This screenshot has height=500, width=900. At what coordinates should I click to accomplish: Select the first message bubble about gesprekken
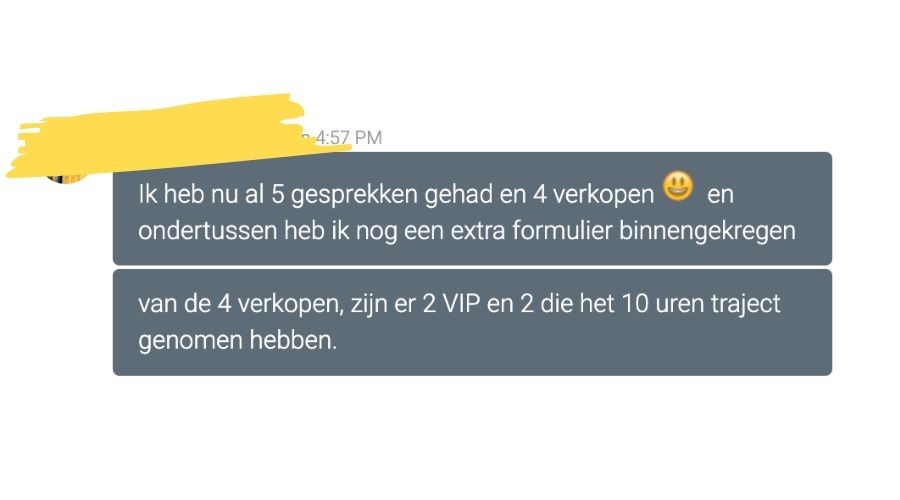click(472, 208)
